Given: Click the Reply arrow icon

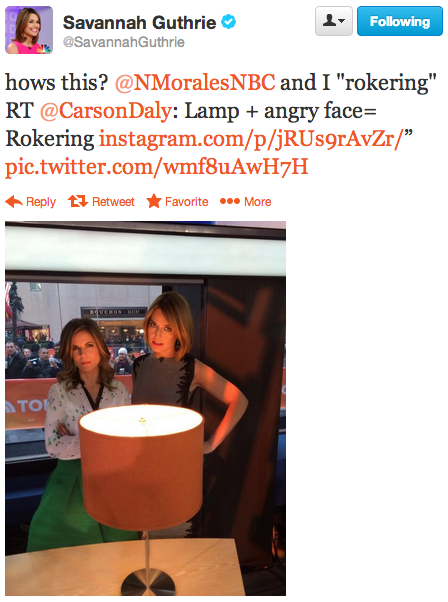Looking at the screenshot, I should [x=14, y=202].
